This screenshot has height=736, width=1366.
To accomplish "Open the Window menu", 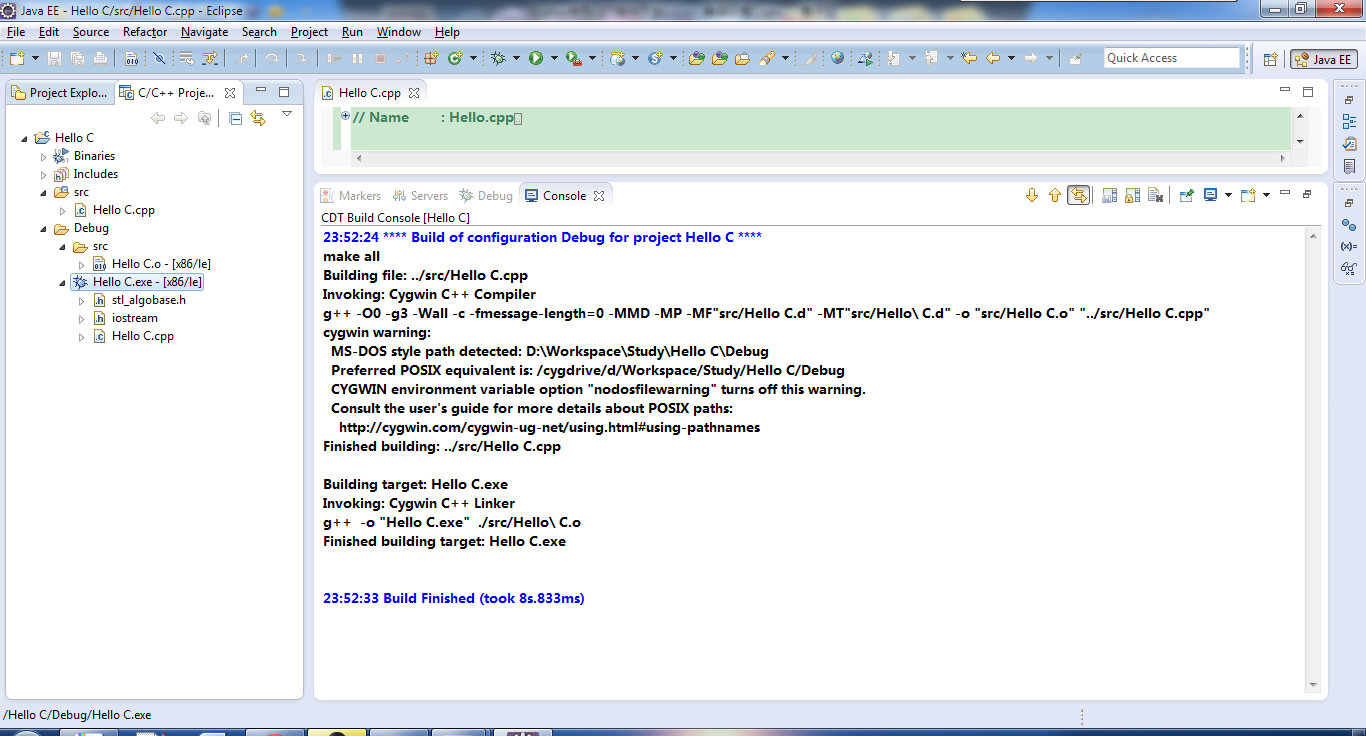I will (399, 32).
